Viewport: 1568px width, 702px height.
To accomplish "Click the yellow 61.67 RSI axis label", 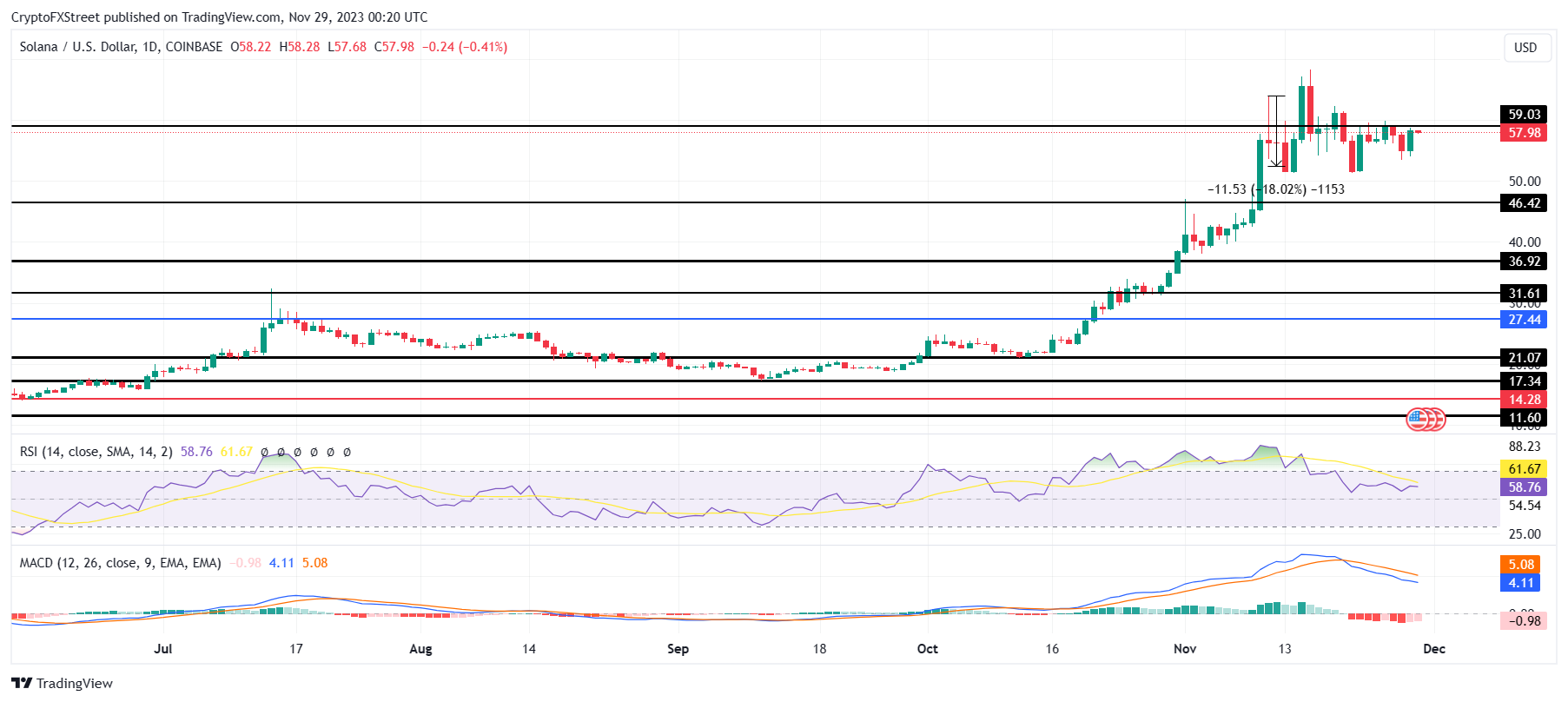I will pyautogui.click(x=1524, y=469).
